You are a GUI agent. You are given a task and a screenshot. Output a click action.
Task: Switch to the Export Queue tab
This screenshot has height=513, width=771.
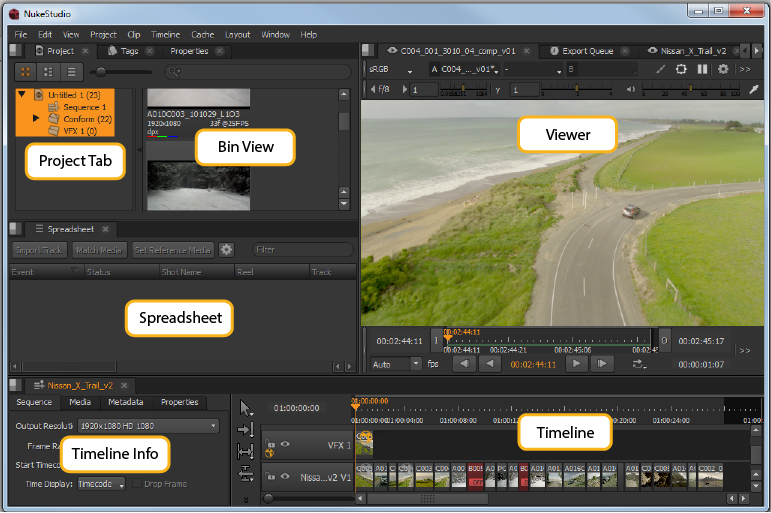click(x=588, y=50)
